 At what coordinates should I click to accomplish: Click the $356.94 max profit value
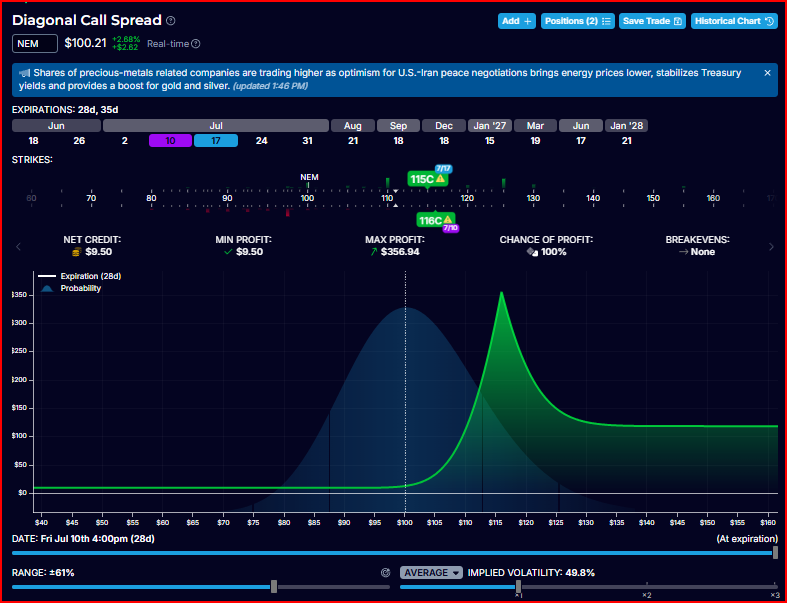pos(400,252)
